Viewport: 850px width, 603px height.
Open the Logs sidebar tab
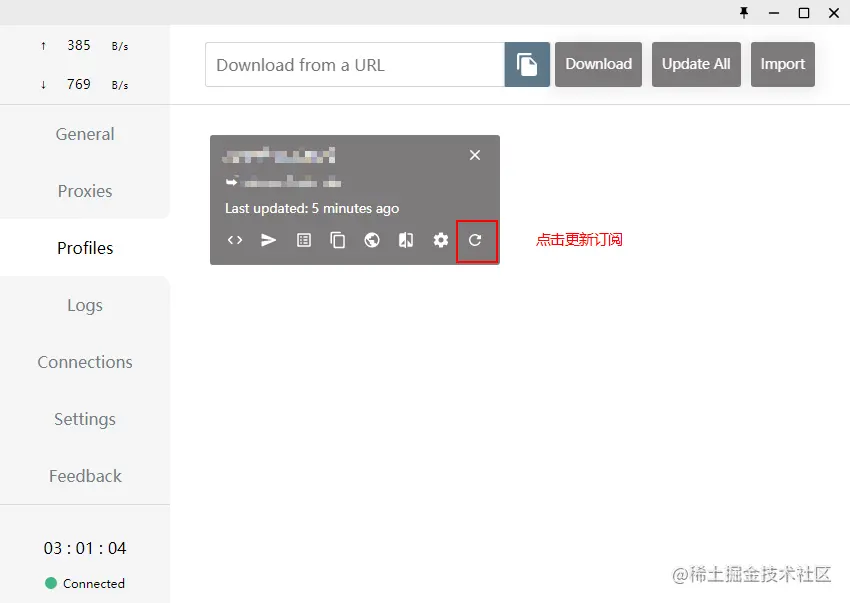point(85,305)
